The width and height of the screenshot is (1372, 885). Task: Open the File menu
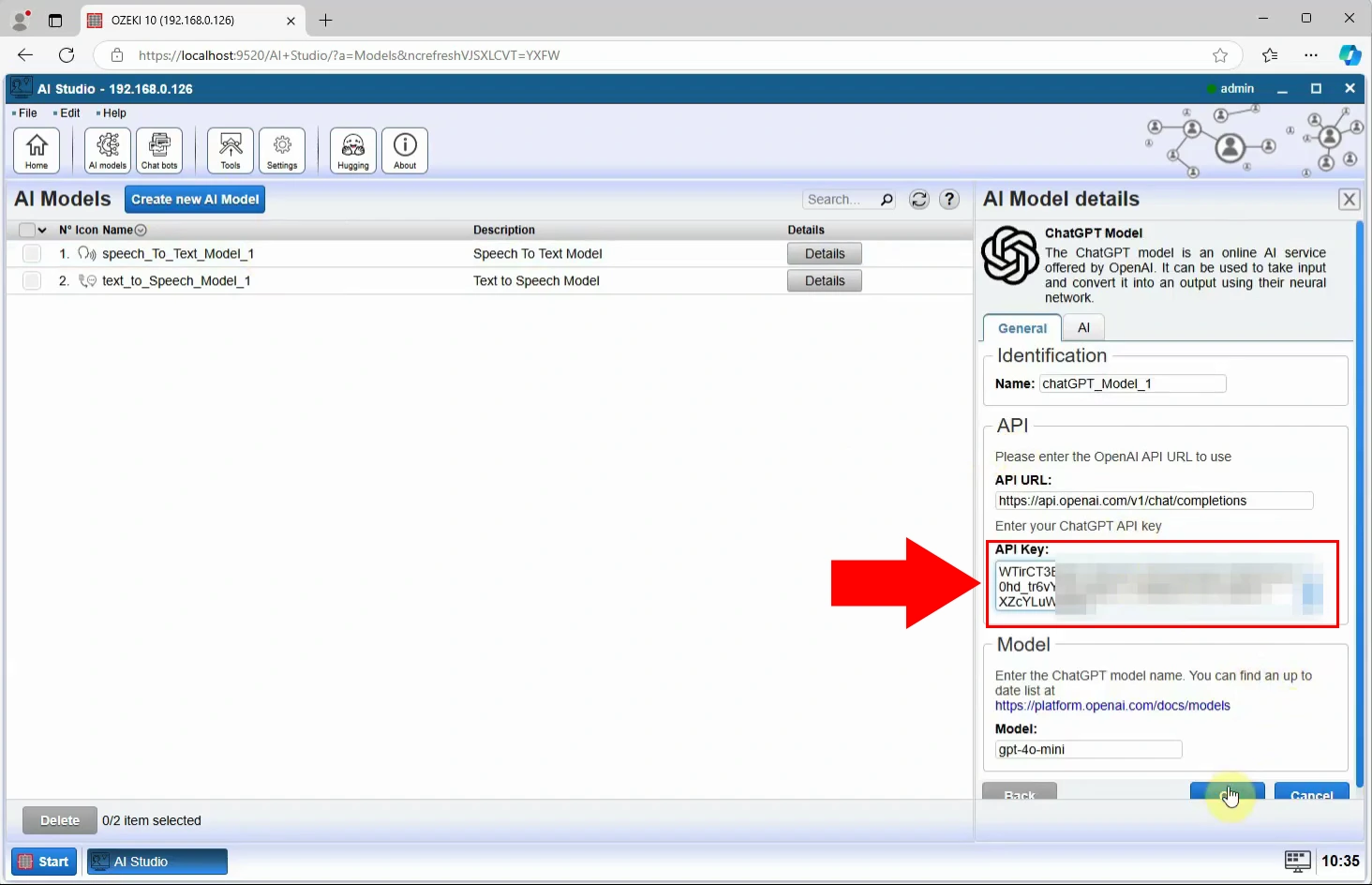pos(27,113)
